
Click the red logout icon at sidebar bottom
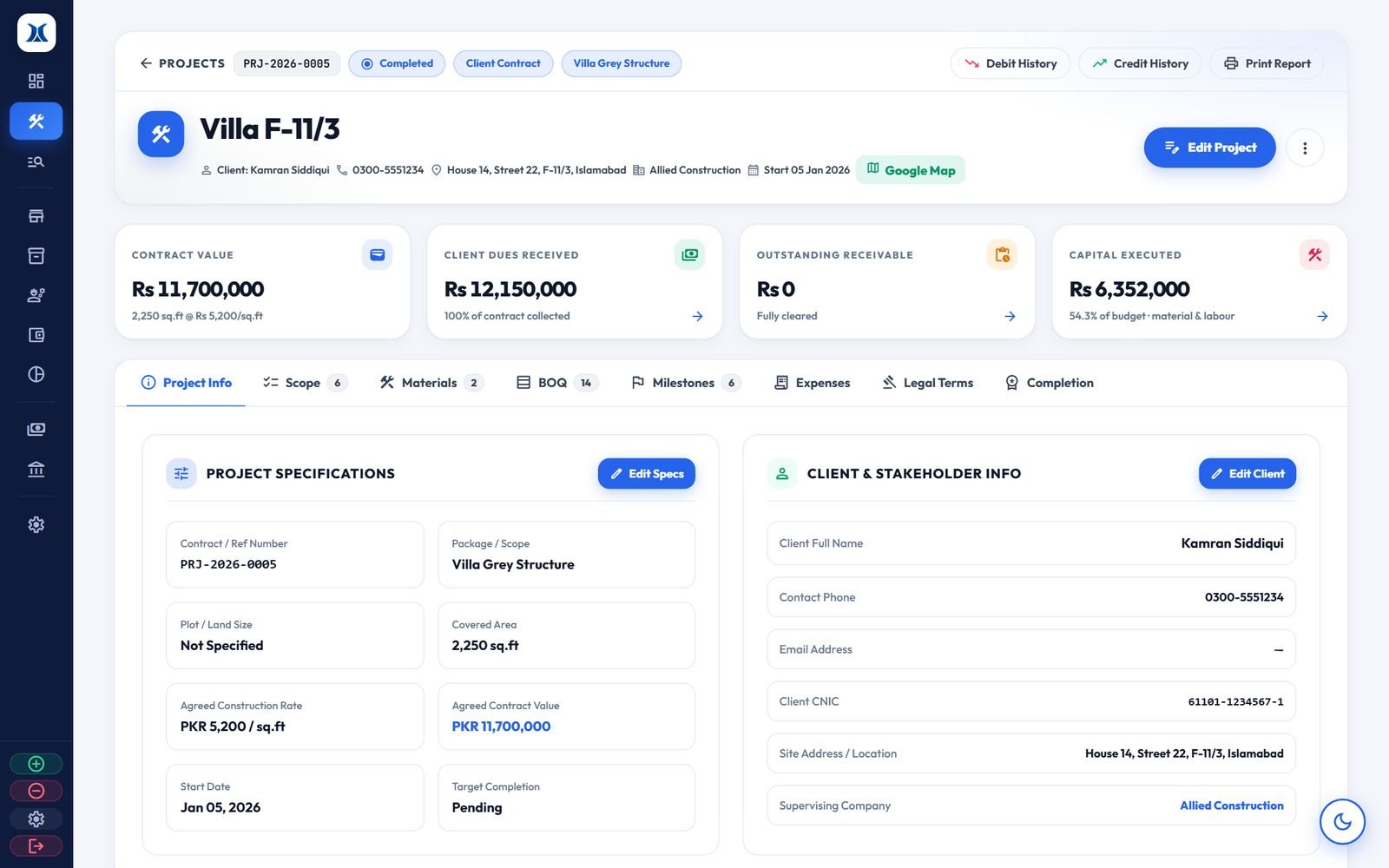click(x=36, y=845)
